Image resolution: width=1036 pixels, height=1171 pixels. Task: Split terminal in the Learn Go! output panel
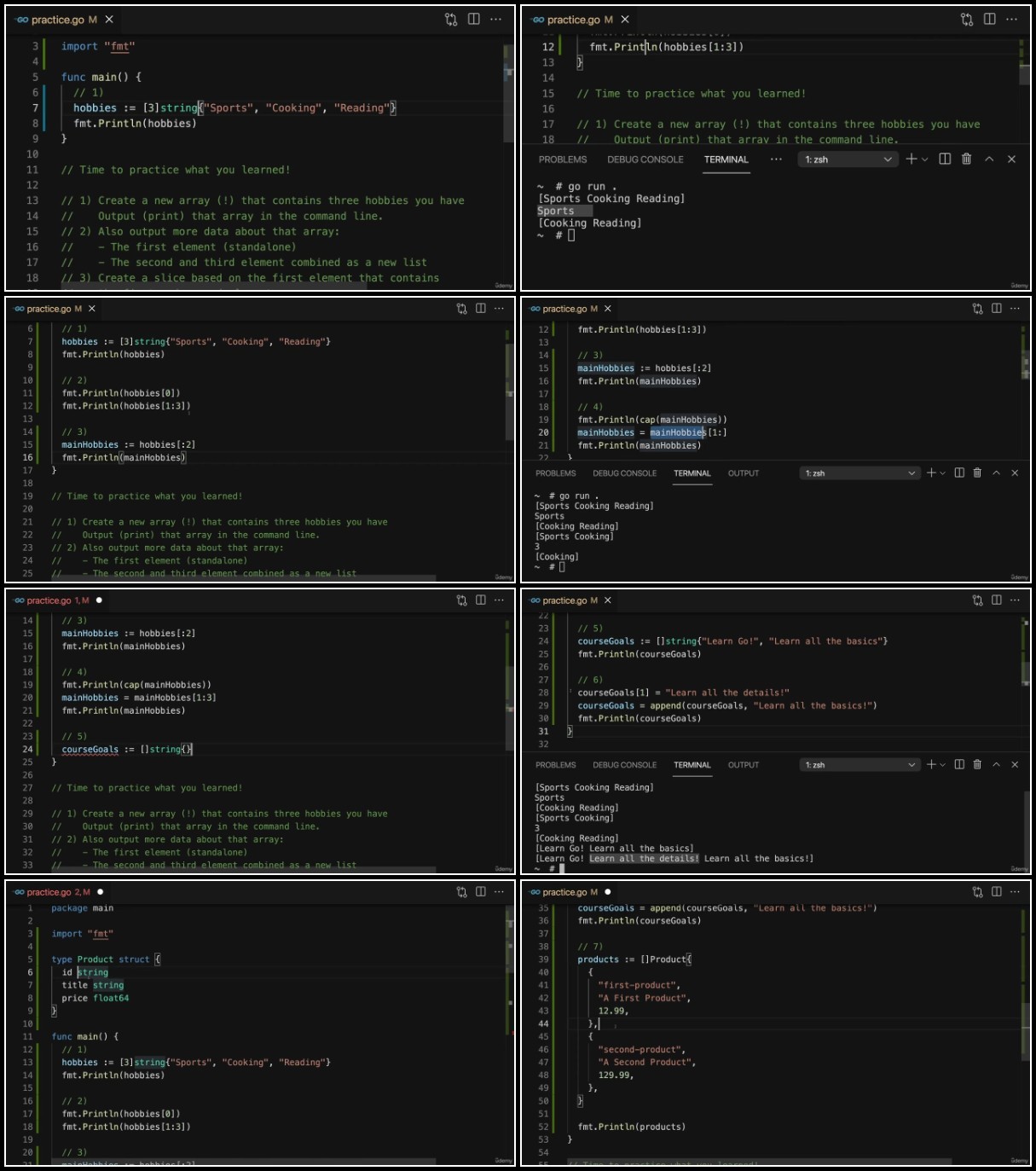959,764
